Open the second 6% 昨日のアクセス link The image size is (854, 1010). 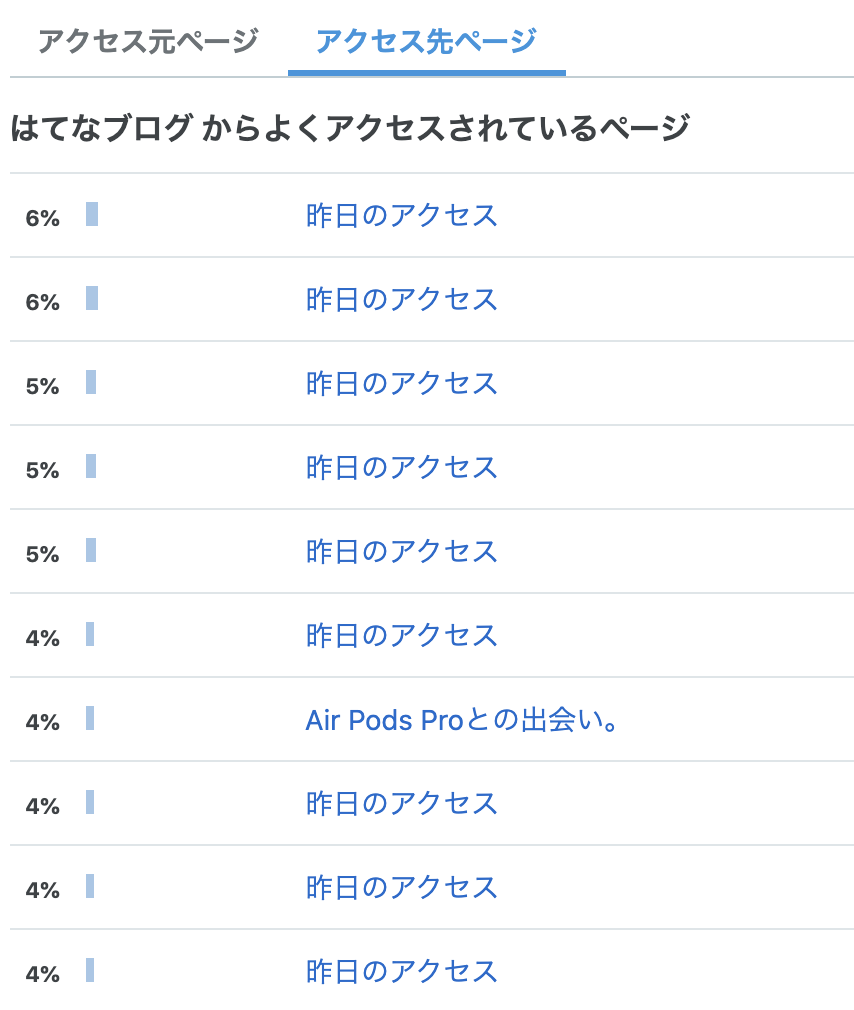pos(401,300)
